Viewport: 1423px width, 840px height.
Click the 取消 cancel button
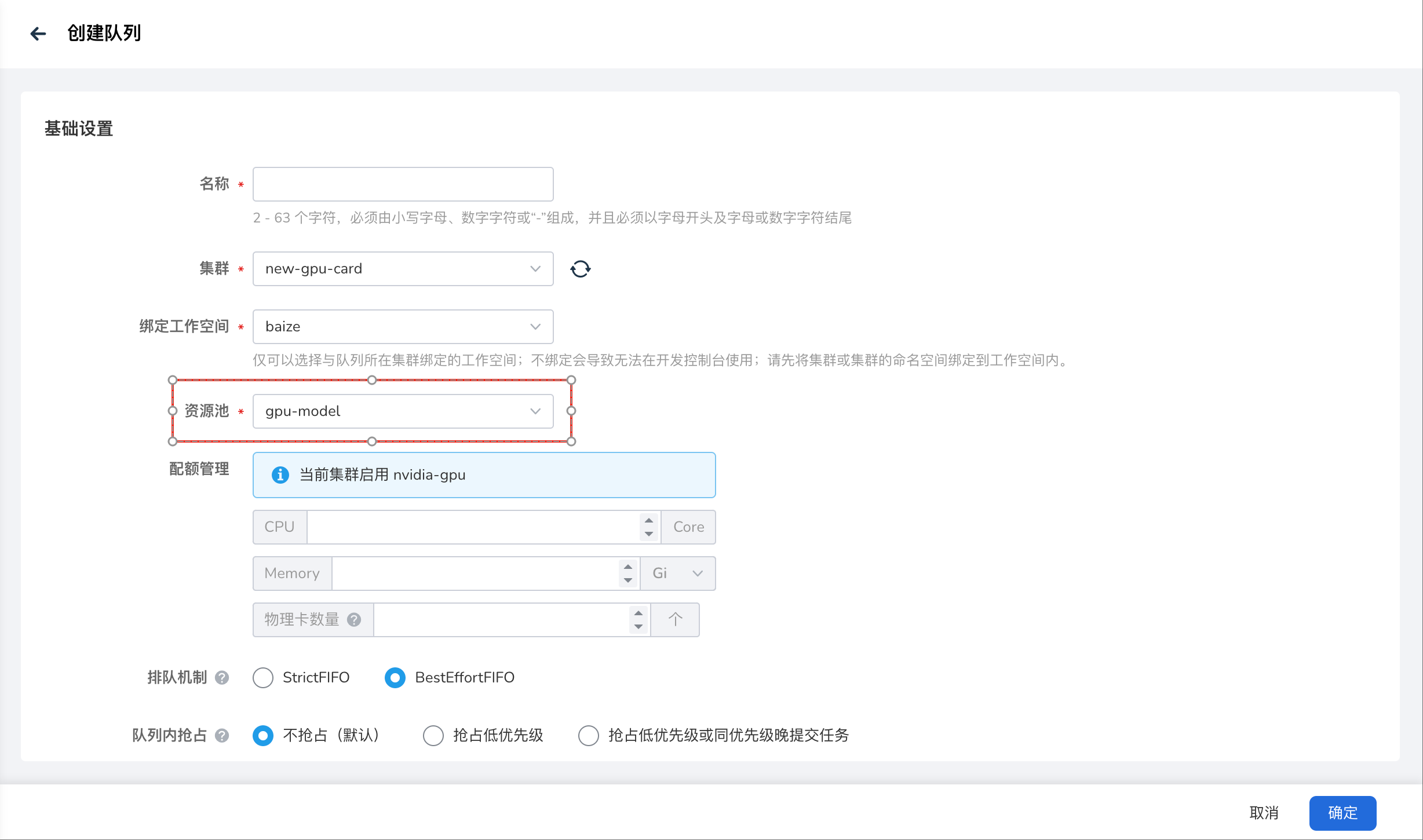pos(1264,813)
